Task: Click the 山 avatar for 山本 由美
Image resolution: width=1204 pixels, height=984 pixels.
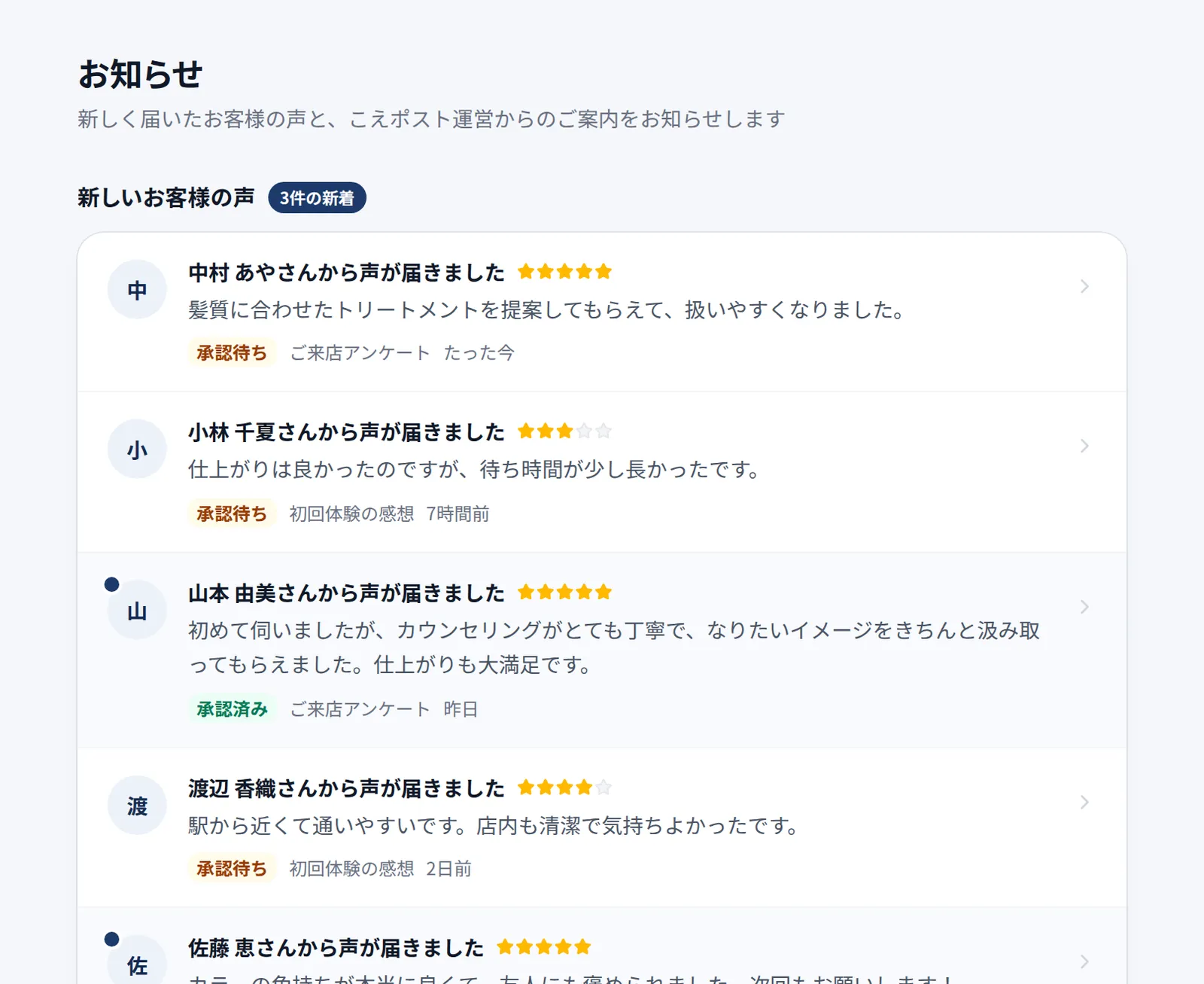Action: coord(137,610)
